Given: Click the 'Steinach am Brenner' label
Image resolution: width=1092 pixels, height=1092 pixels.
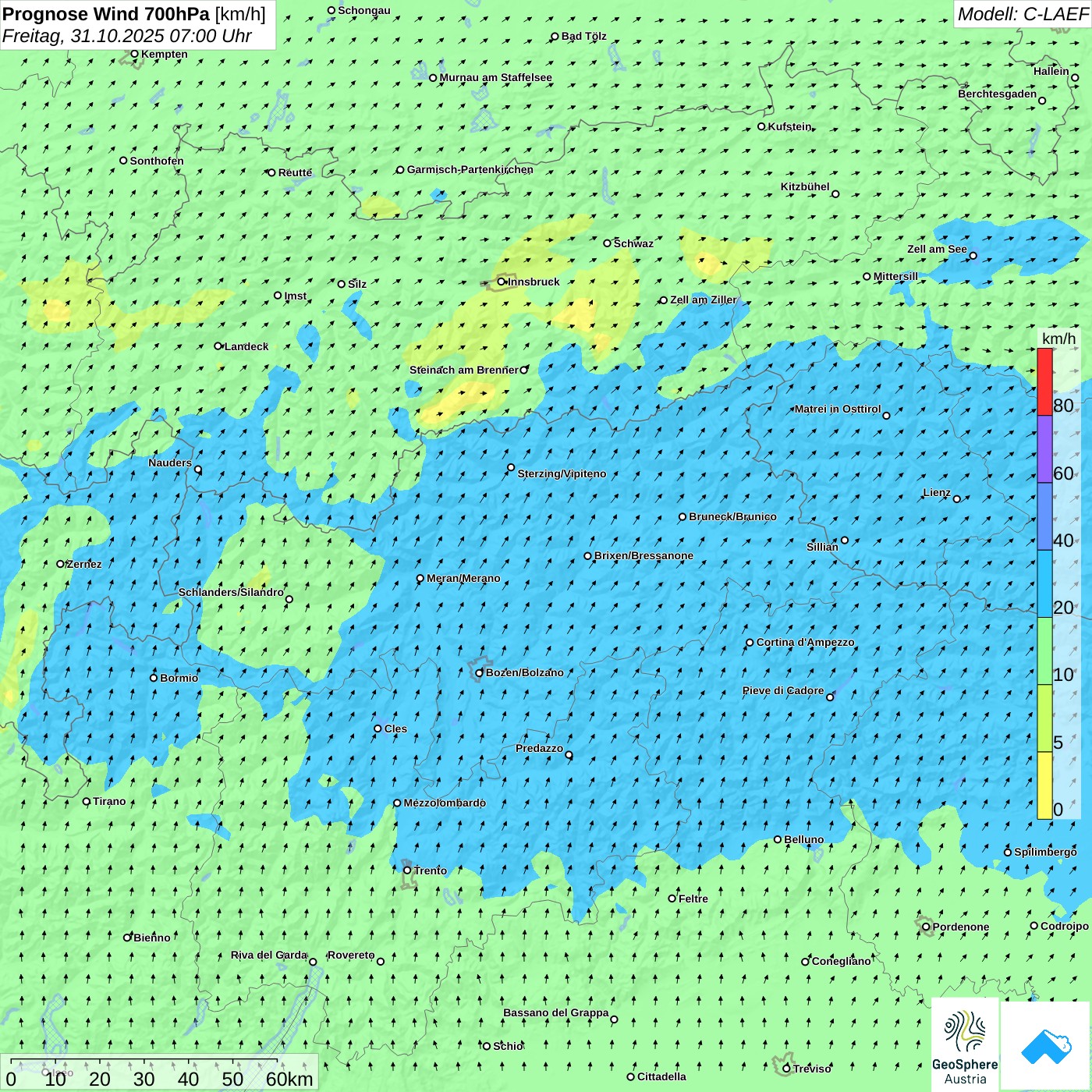Looking at the screenshot, I should (464, 370).
